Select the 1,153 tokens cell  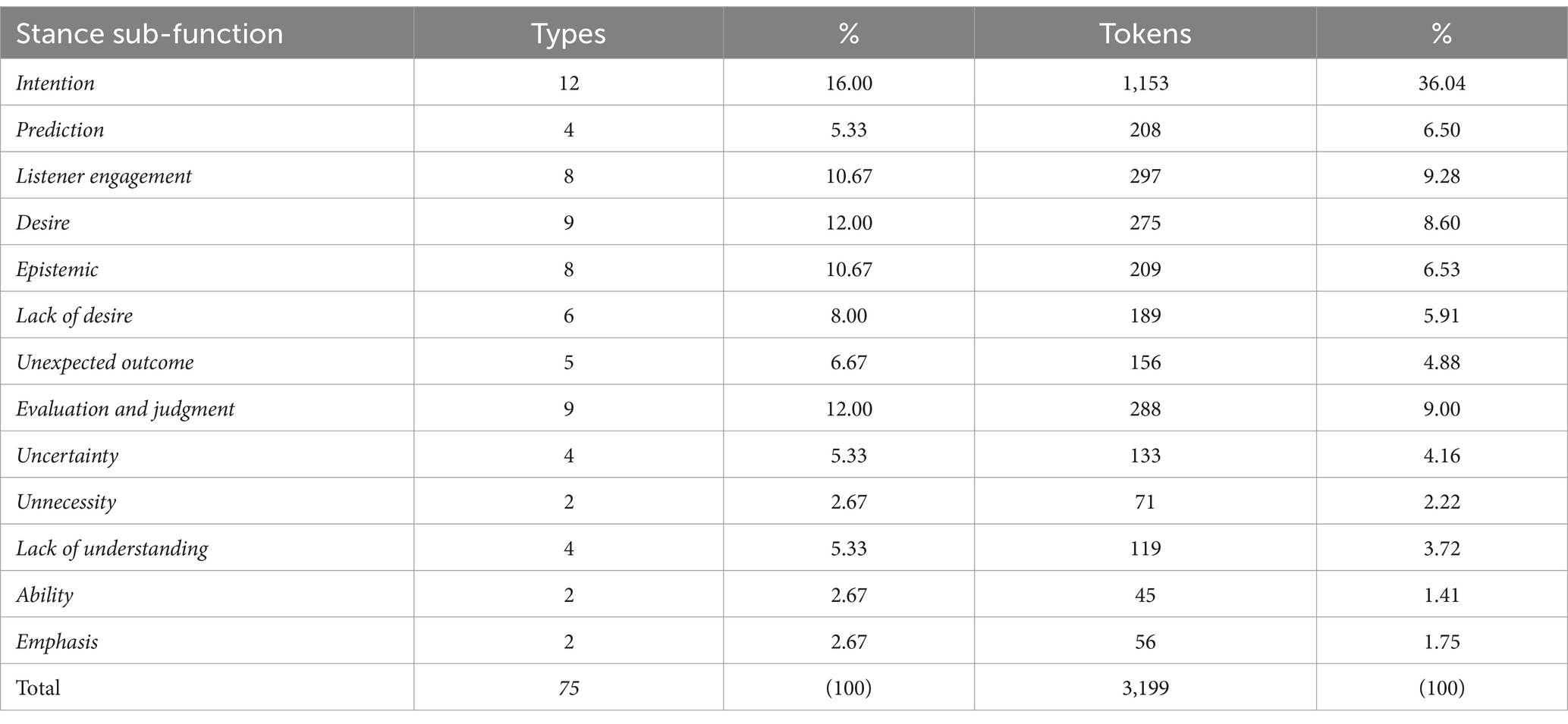click(1145, 83)
